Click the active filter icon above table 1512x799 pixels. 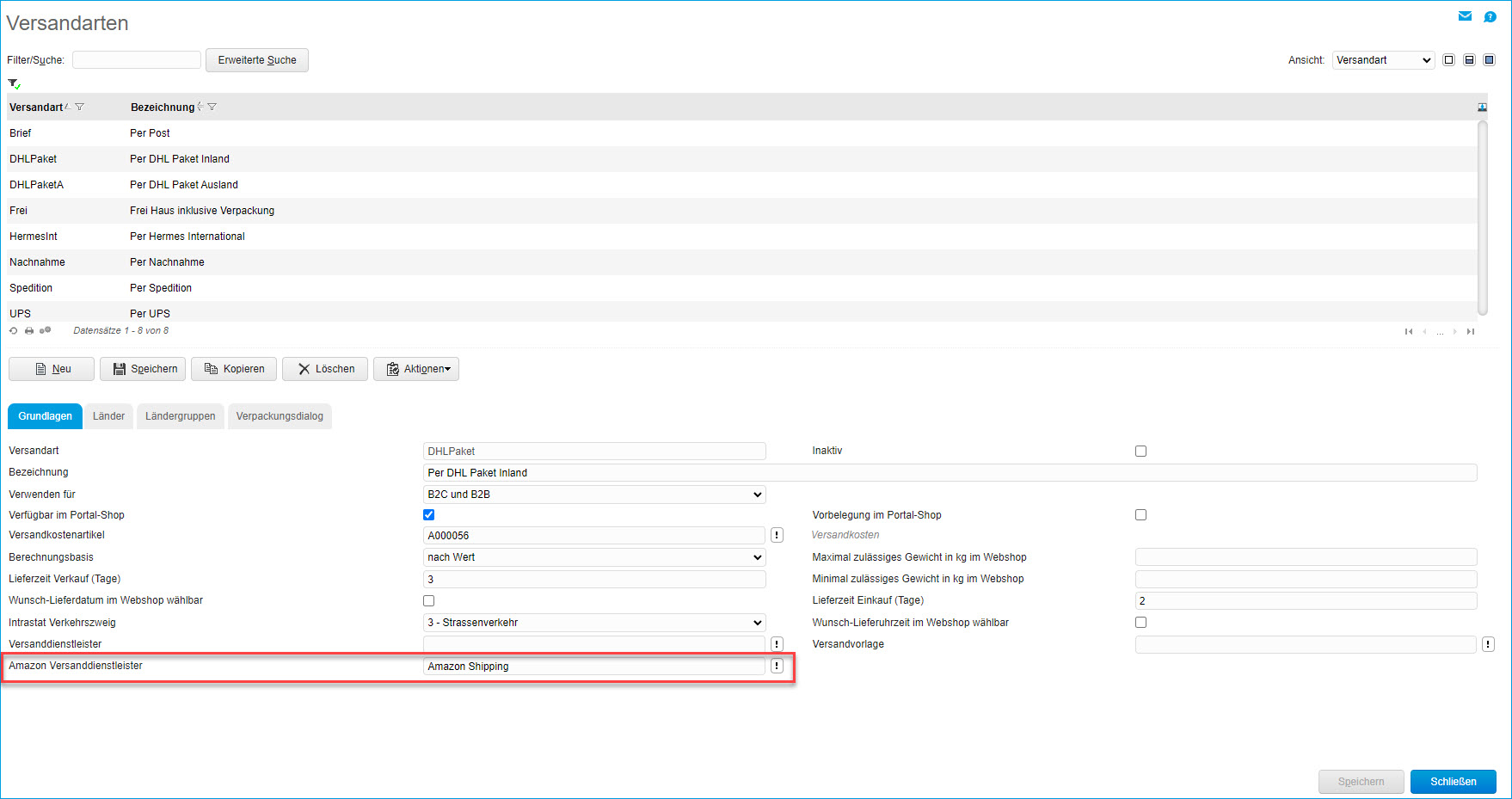coord(14,83)
